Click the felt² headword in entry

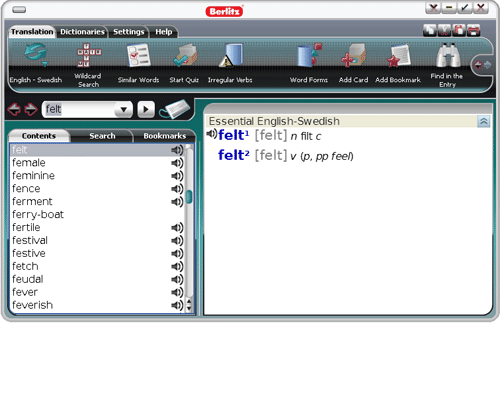[233, 155]
